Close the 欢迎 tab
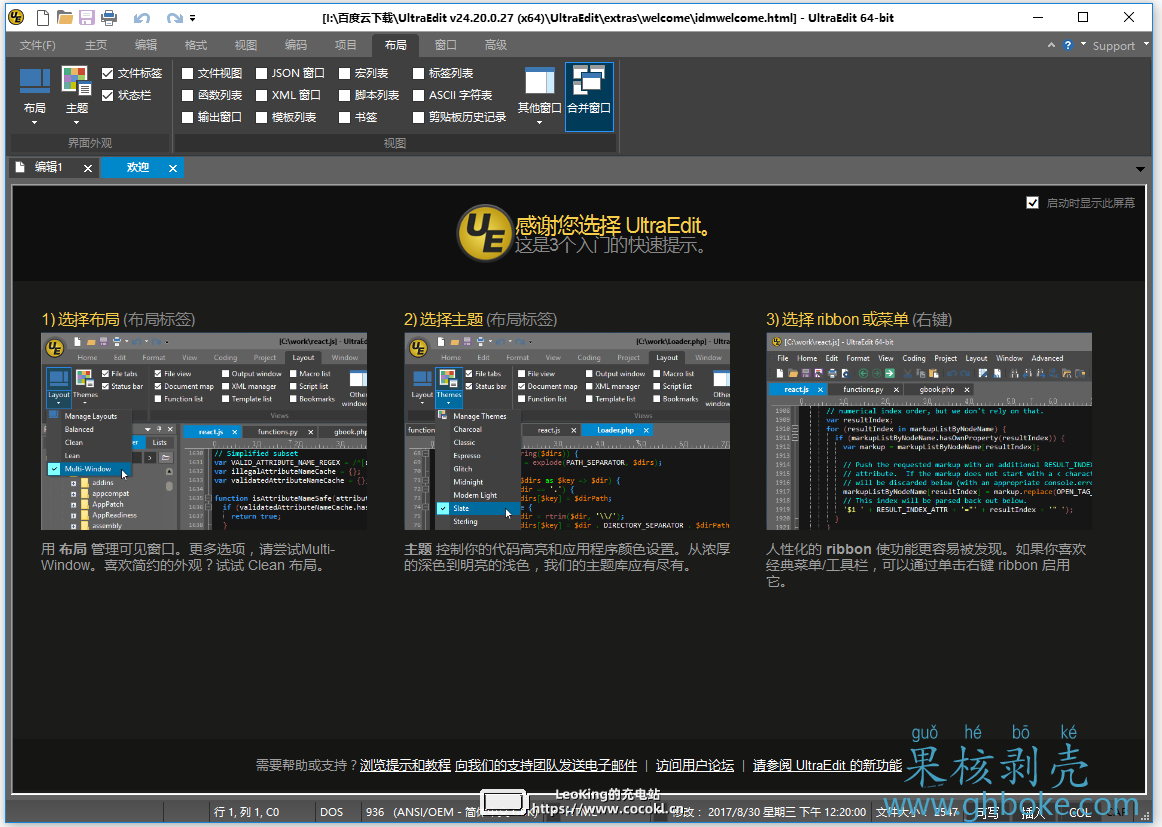 point(173,168)
